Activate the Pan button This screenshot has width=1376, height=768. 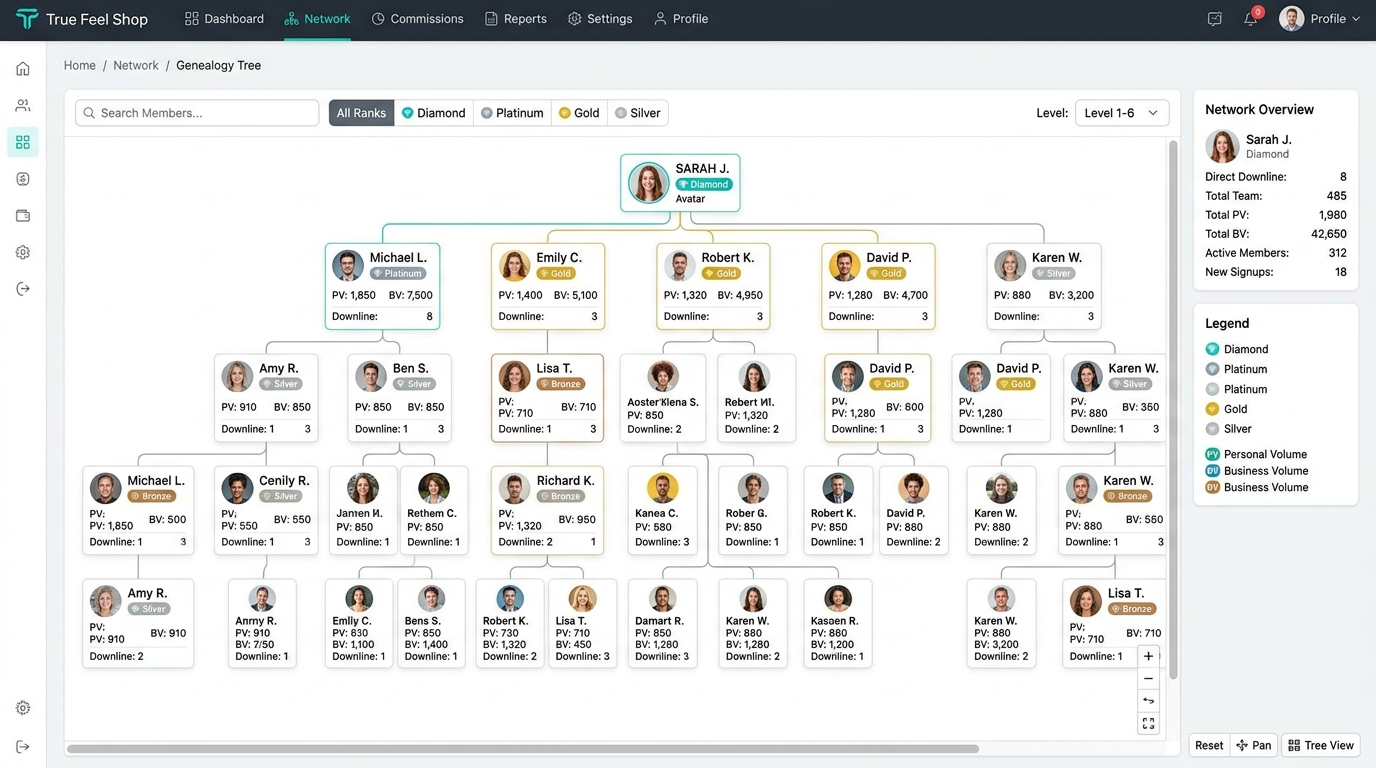pos(1254,745)
